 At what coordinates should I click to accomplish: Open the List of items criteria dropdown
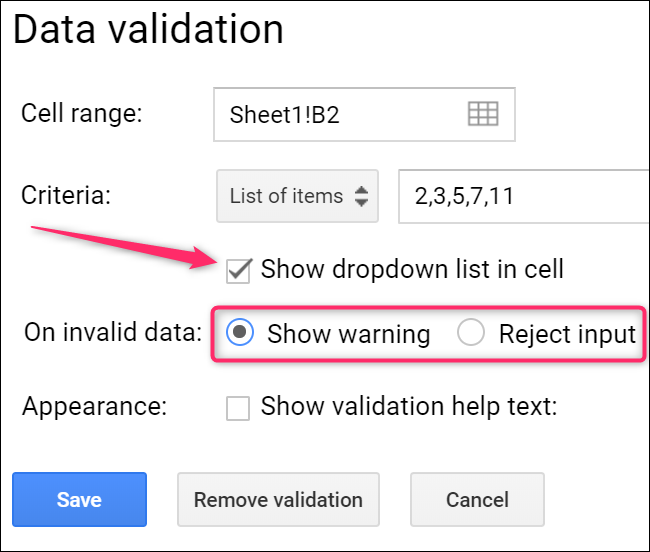click(297, 196)
